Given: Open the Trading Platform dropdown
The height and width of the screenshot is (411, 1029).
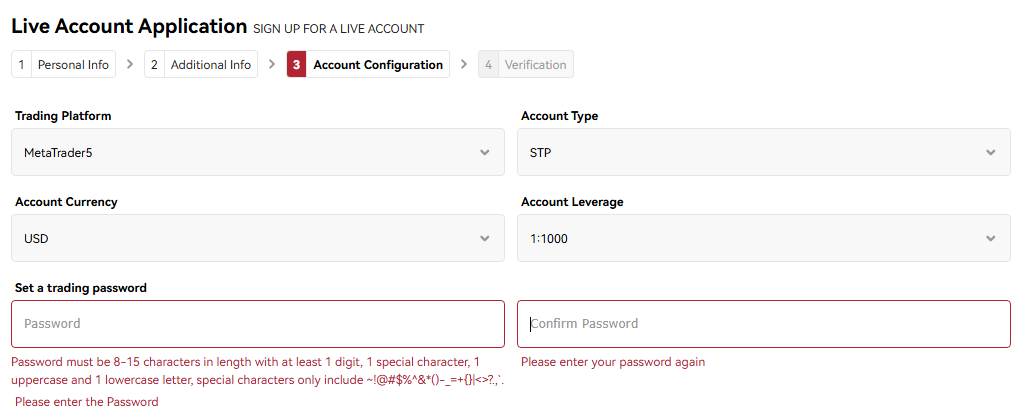Looking at the screenshot, I should [258, 152].
